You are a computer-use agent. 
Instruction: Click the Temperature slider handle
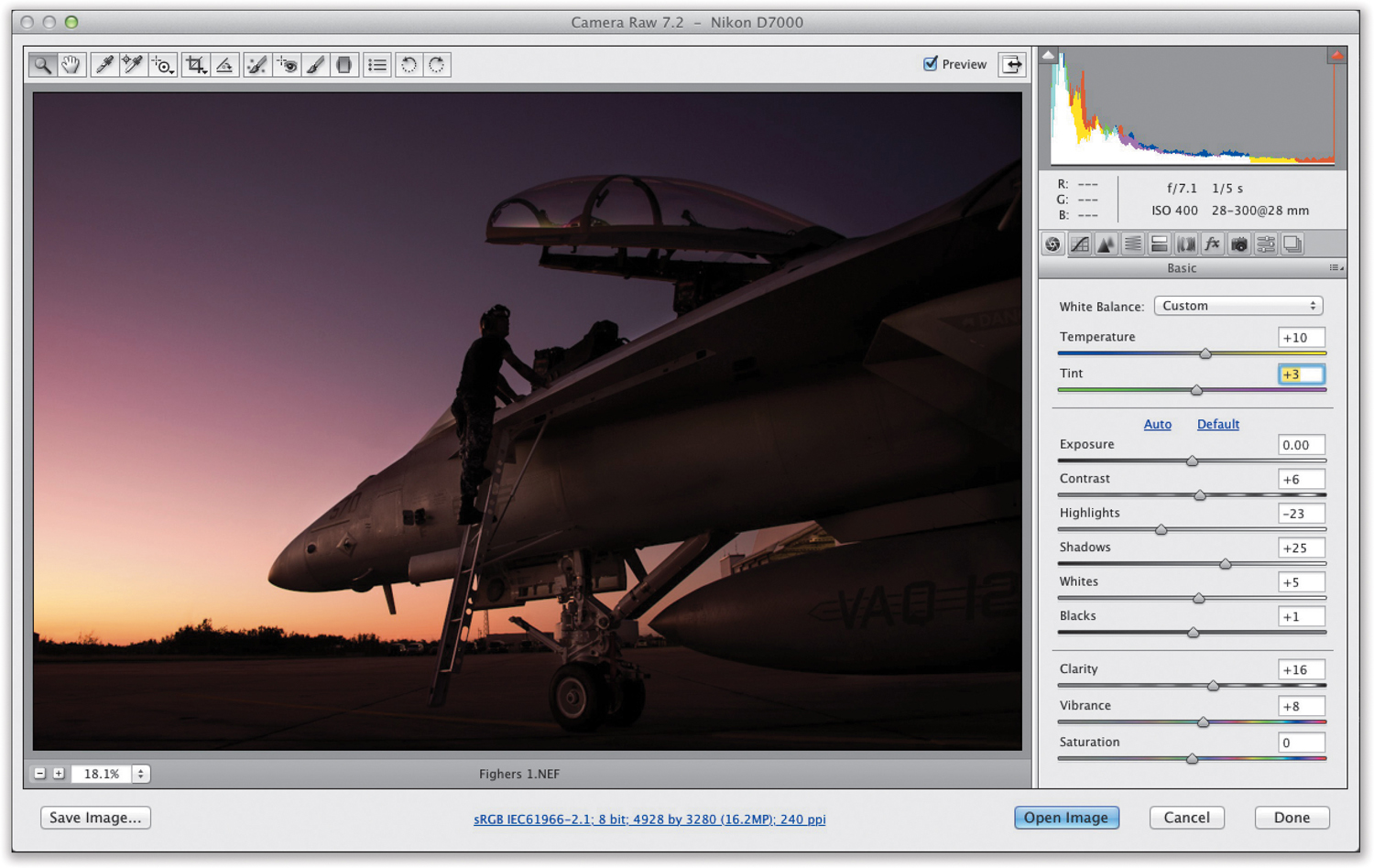[1205, 353]
